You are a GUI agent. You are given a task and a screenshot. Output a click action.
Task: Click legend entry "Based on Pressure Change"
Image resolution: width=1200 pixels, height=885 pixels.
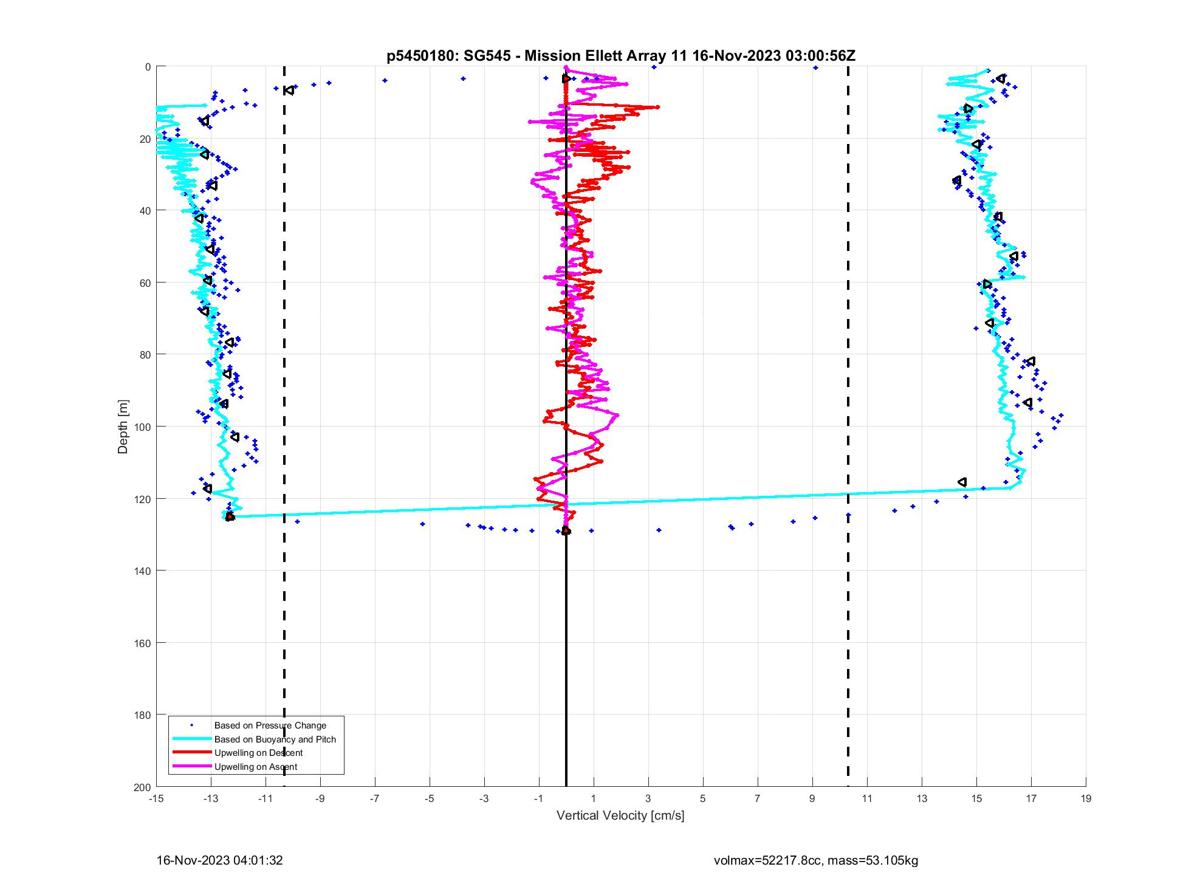[x=270, y=725]
